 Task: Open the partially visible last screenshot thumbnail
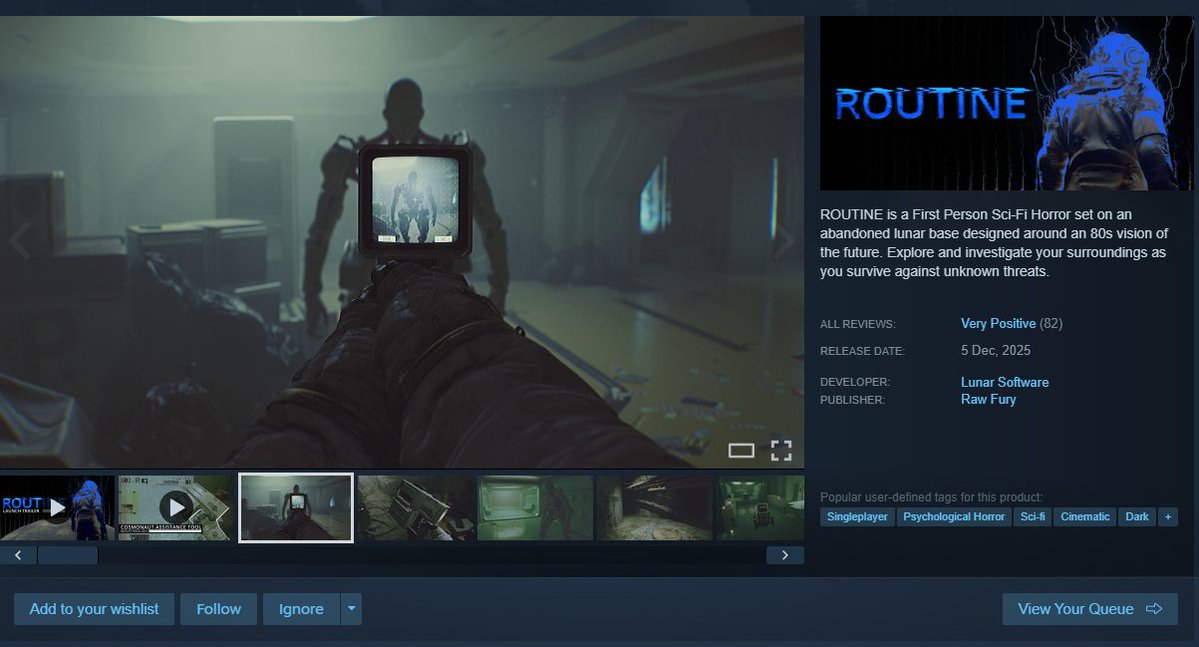[x=761, y=508]
